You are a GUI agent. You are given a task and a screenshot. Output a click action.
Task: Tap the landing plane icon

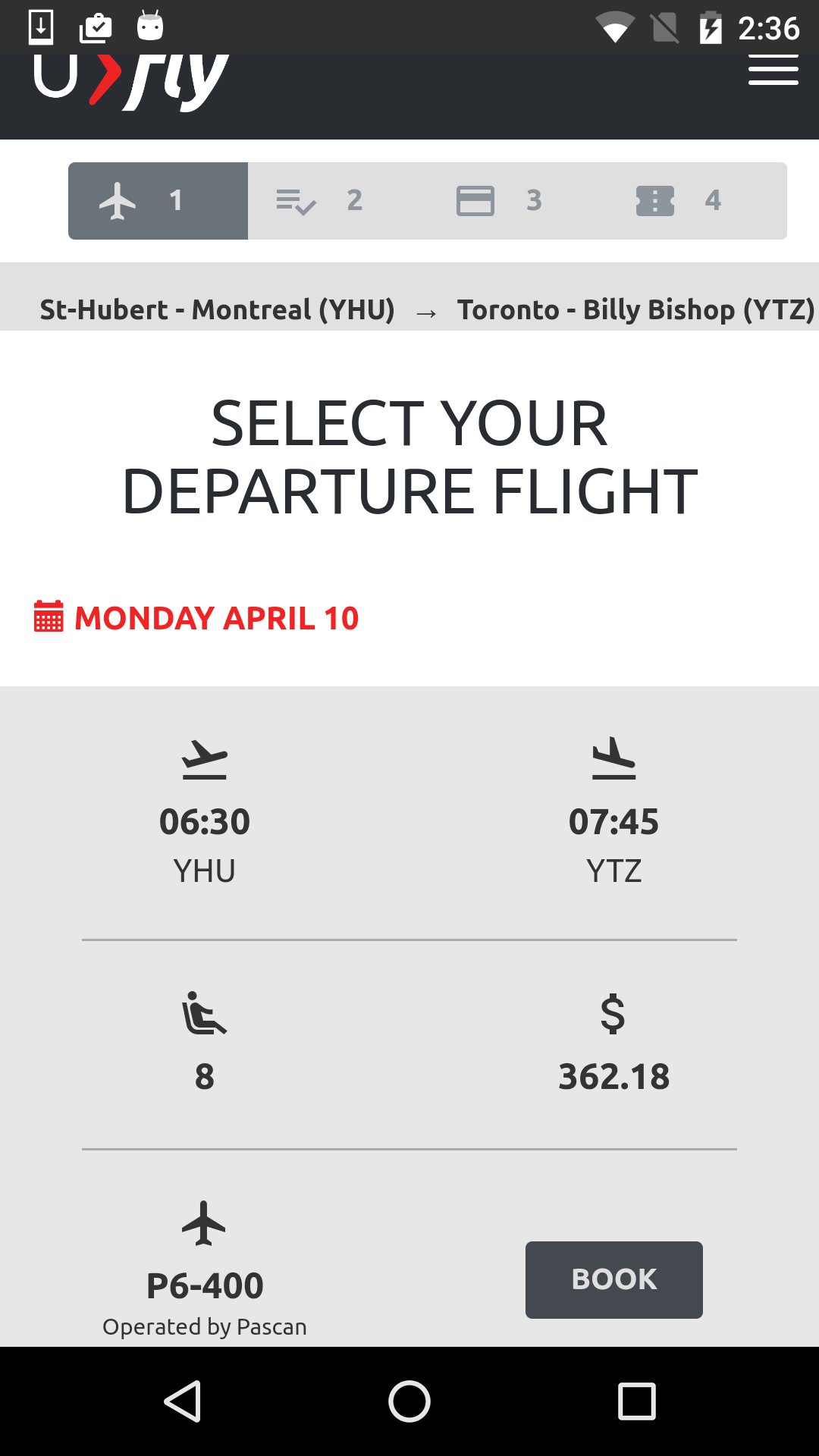pos(613,759)
